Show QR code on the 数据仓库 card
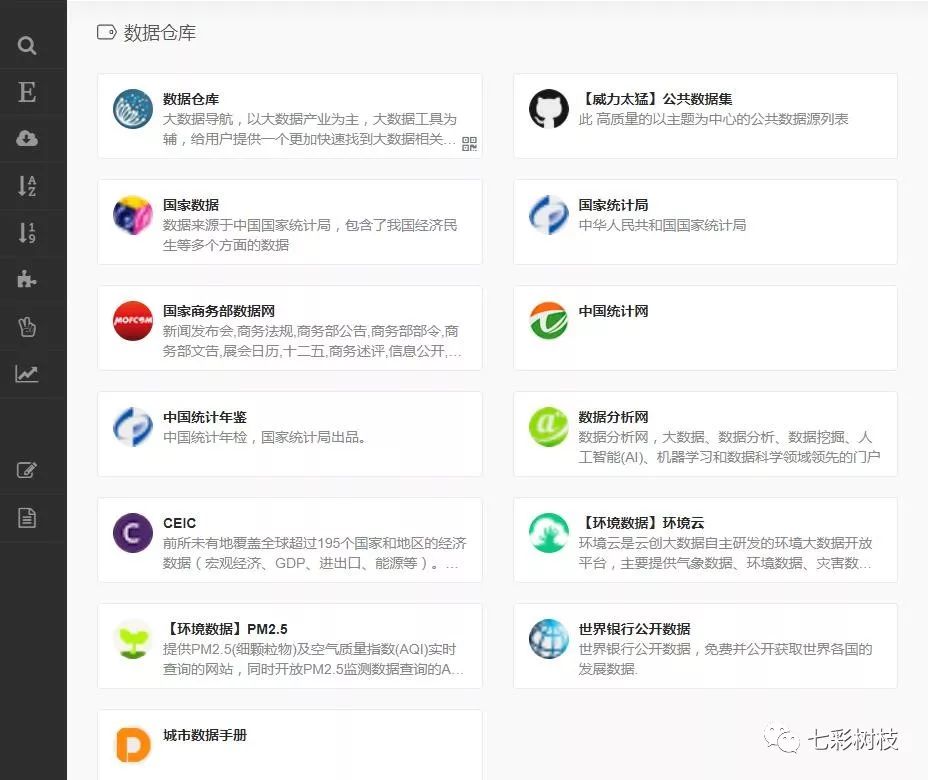This screenshot has width=928, height=780. pos(468,143)
